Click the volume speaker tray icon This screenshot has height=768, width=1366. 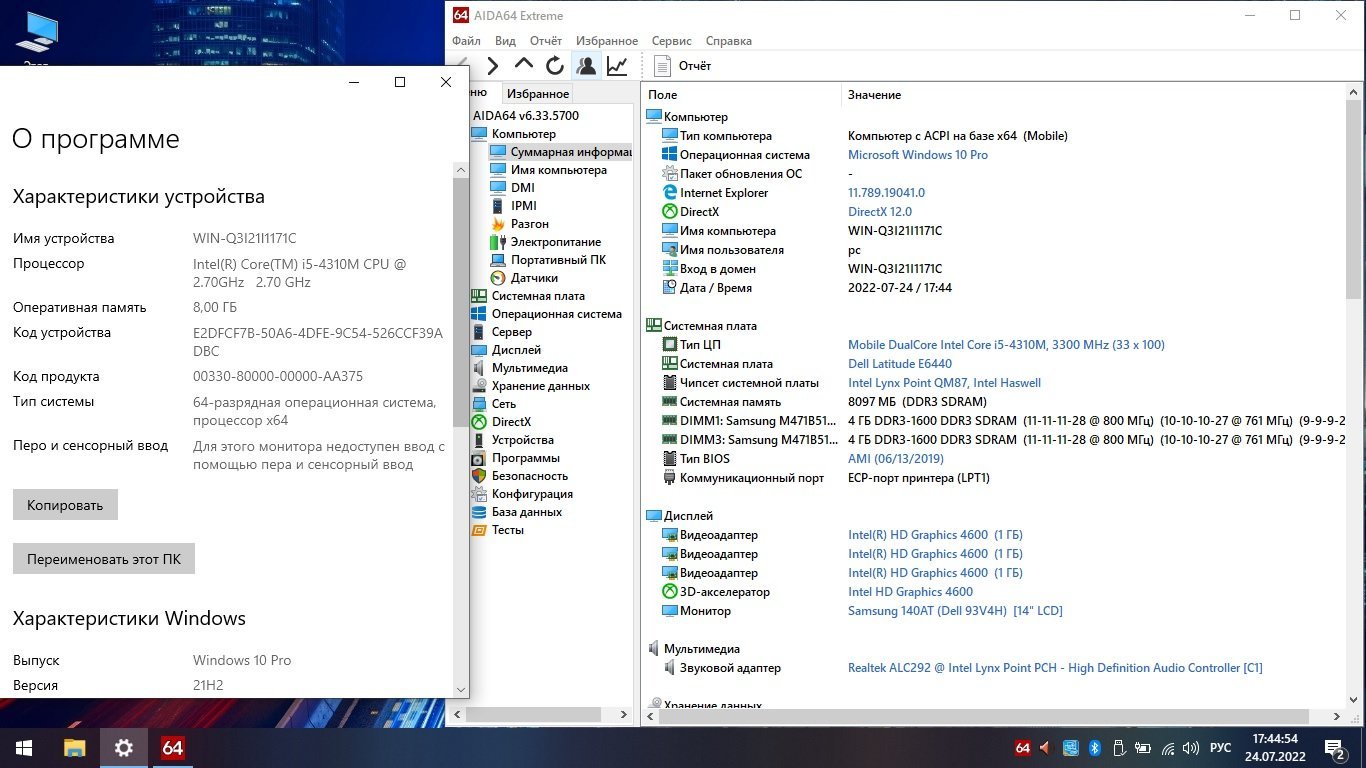pyautogui.click(x=1190, y=748)
